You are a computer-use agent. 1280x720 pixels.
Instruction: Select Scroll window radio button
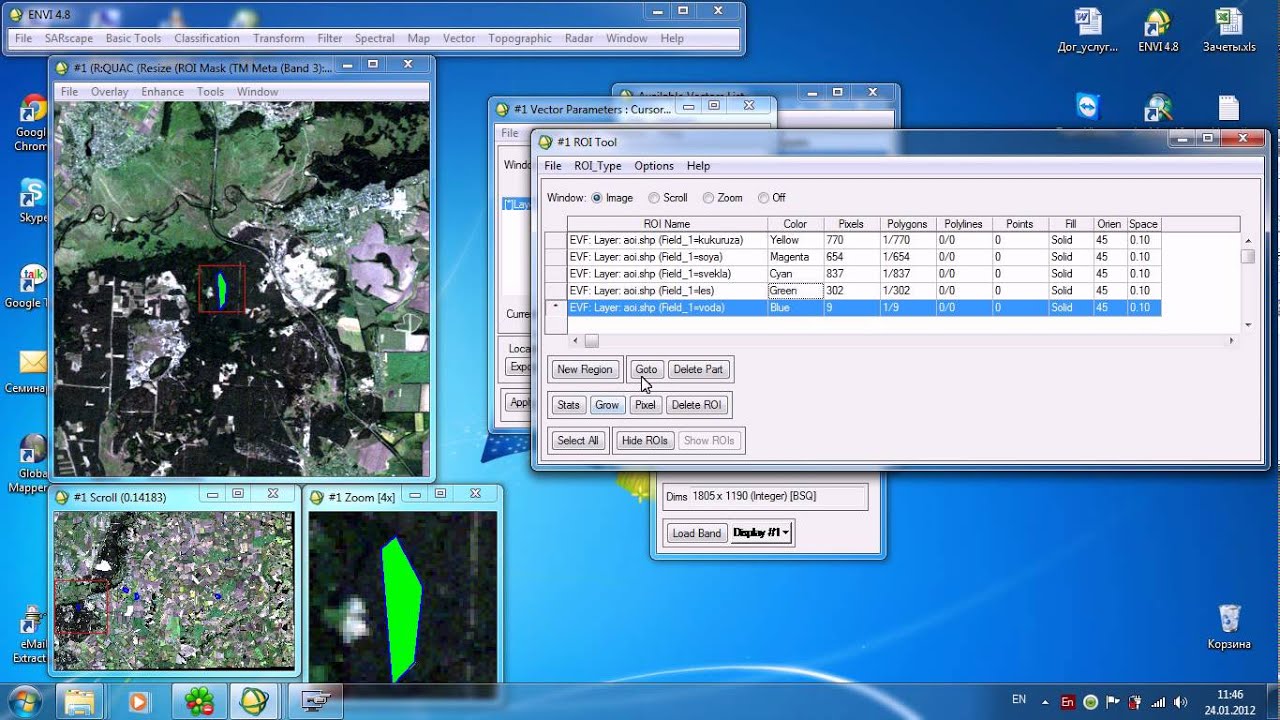[x=654, y=198]
